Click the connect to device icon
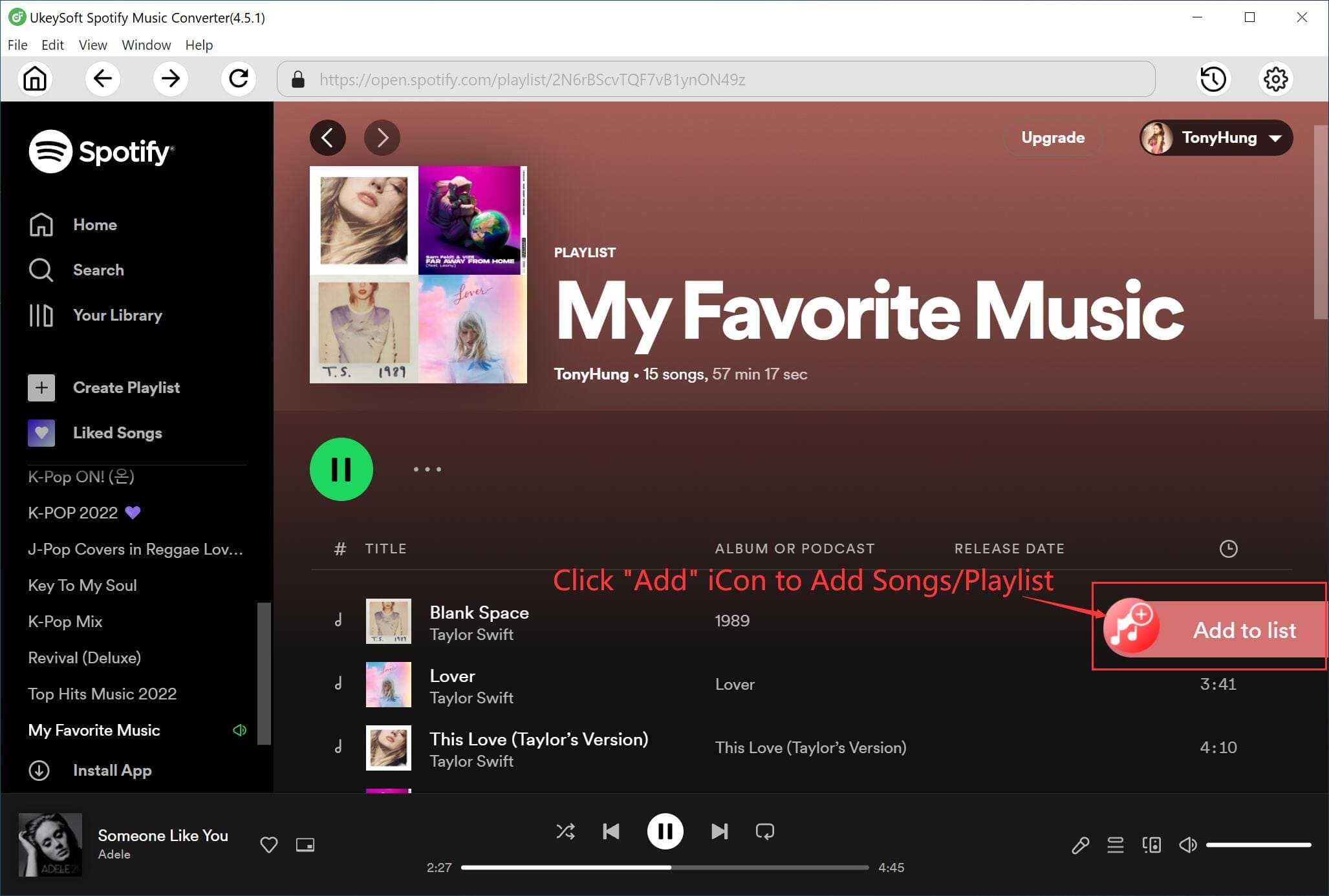Screen dimensions: 1329x896 (1150, 845)
